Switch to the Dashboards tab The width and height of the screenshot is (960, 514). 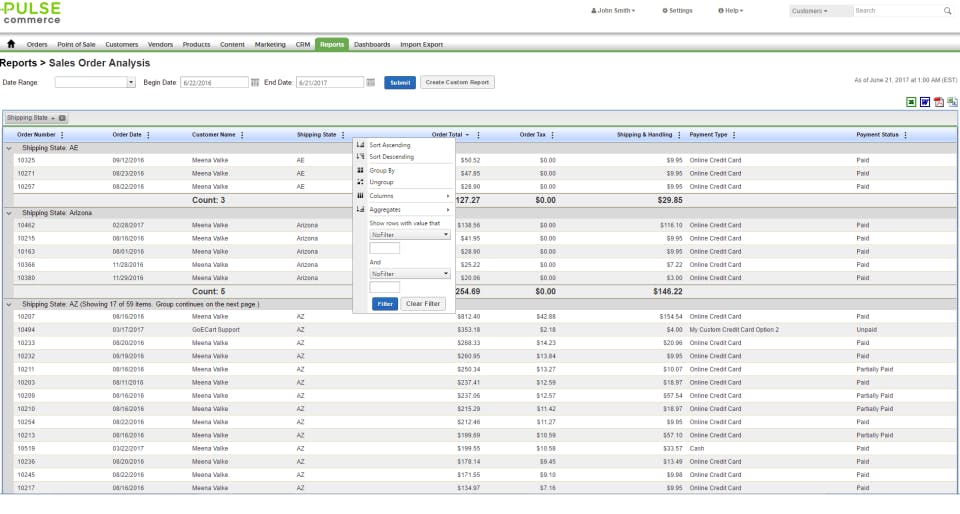pos(372,45)
